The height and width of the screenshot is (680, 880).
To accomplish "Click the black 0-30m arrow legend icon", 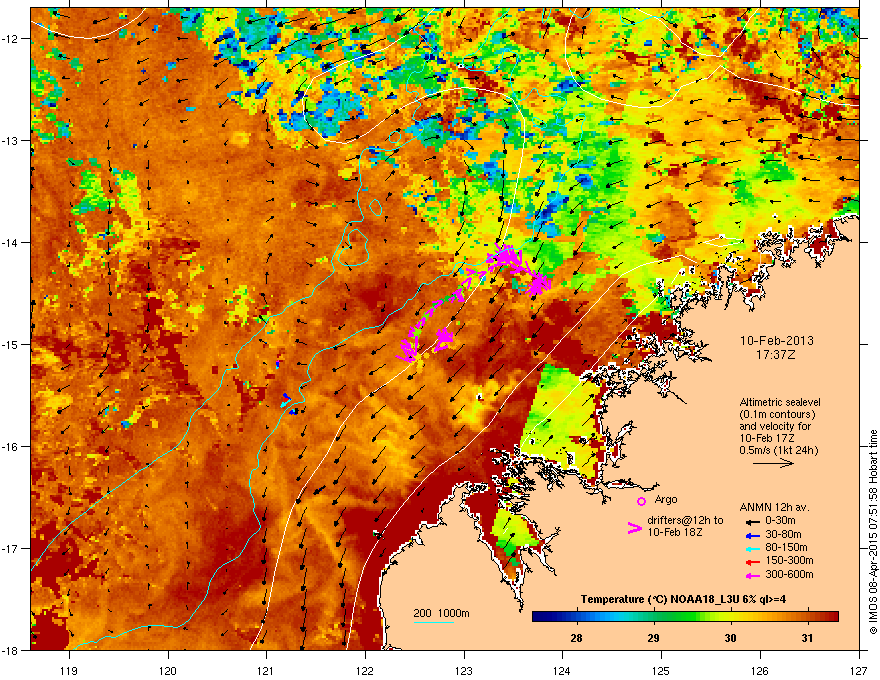I will coord(752,521).
